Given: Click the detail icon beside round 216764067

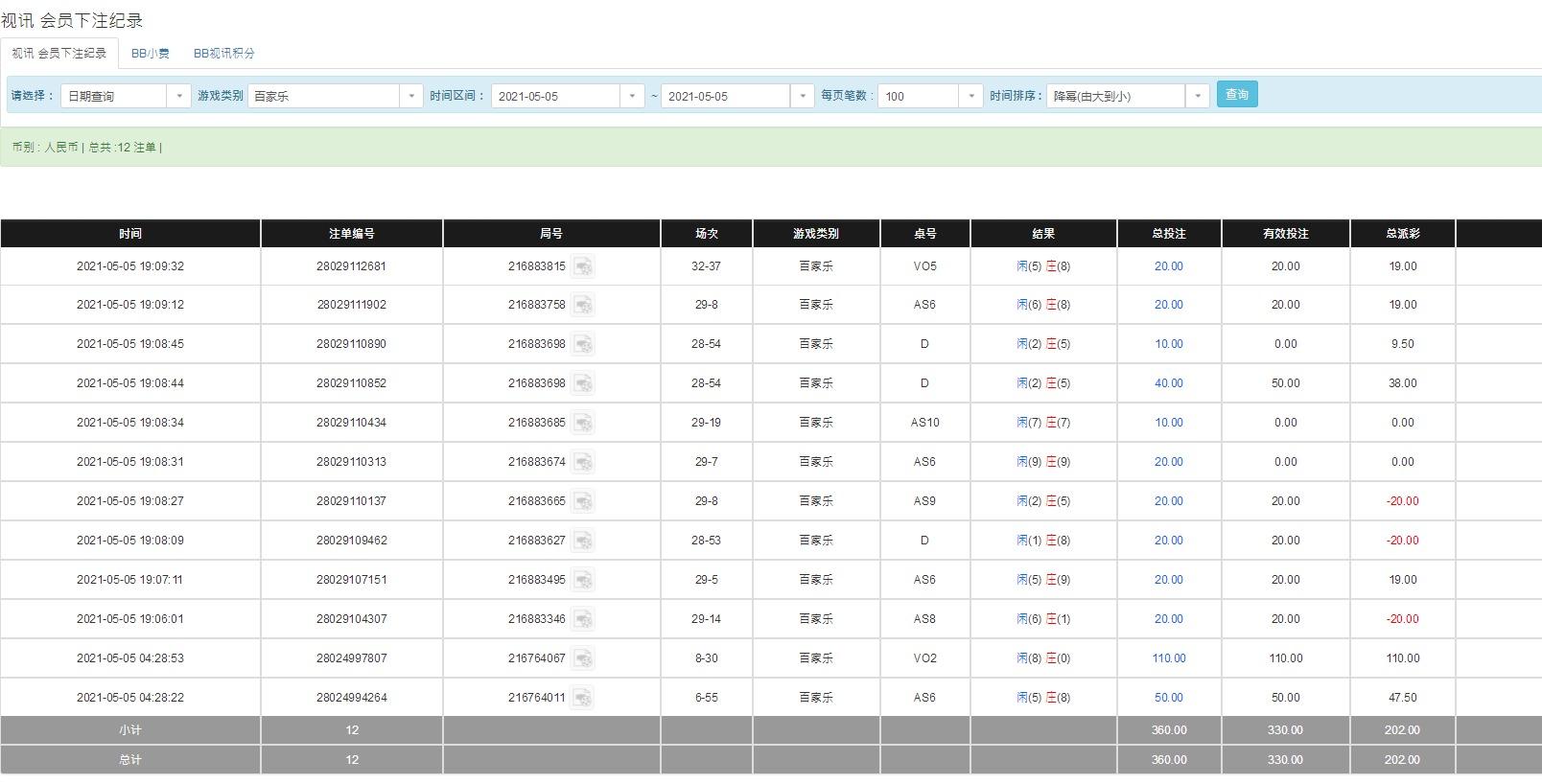Looking at the screenshot, I should (x=583, y=658).
